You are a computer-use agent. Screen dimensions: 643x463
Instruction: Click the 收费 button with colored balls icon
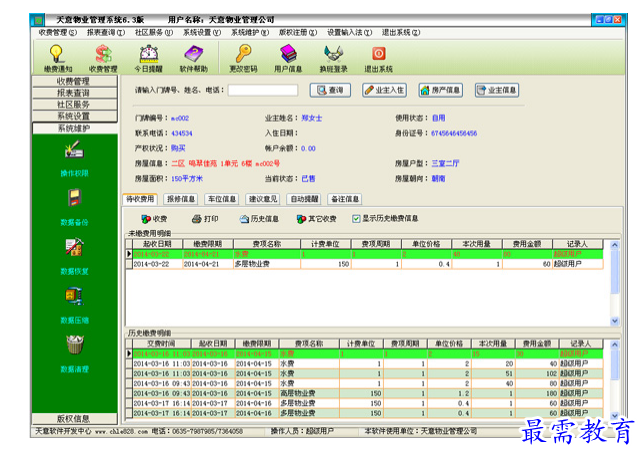coord(154,219)
